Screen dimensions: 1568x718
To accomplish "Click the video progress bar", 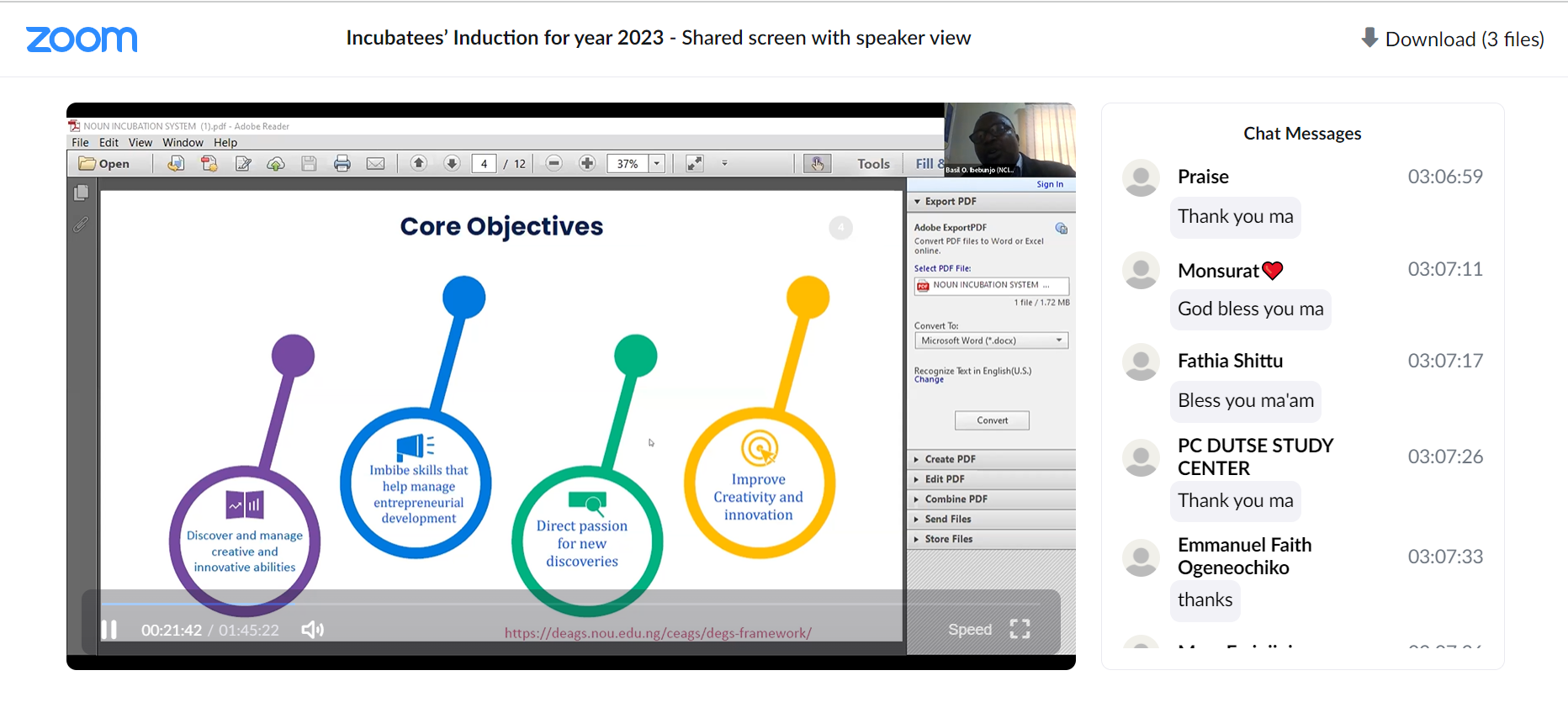I will click(570, 604).
